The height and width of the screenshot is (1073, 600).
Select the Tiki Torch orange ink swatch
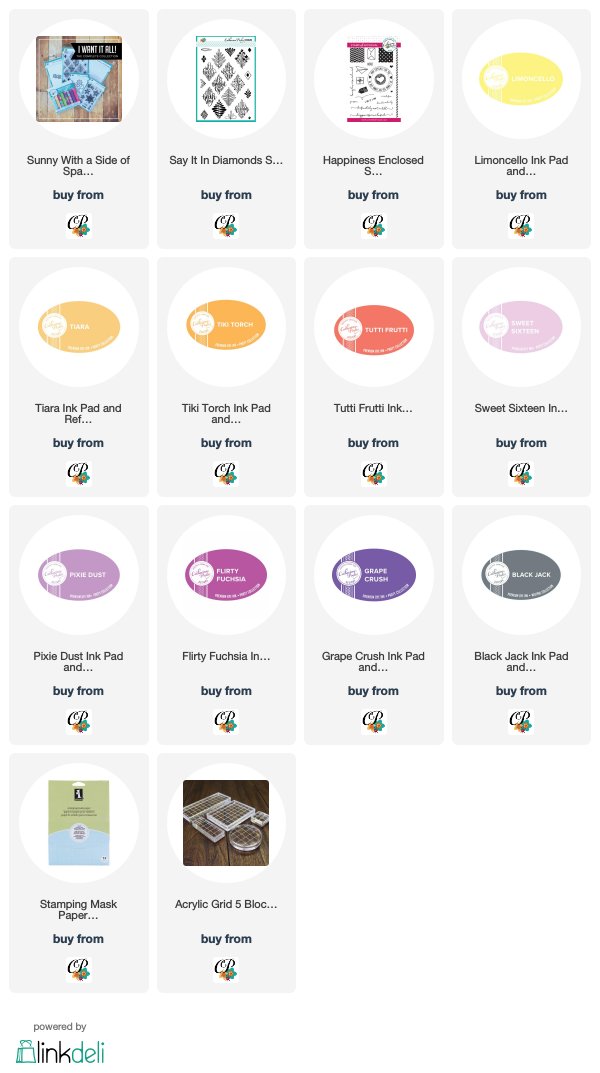pyautogui.click(x=226, y=326)
